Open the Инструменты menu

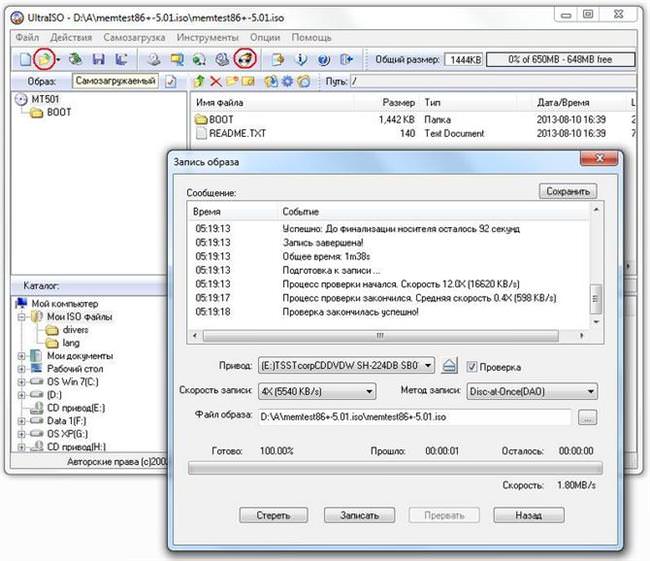click(x=208, y=37)
